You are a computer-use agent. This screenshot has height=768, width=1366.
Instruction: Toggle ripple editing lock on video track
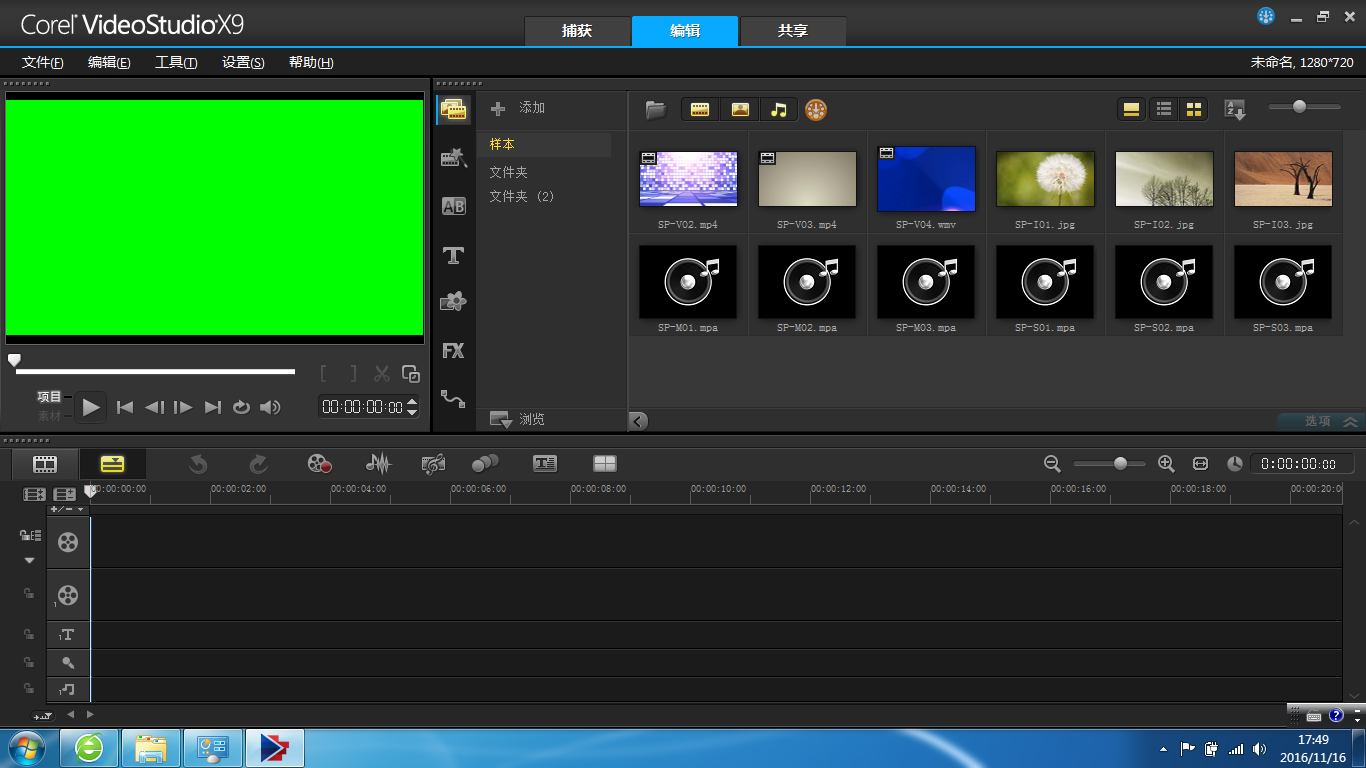point(30,536)
